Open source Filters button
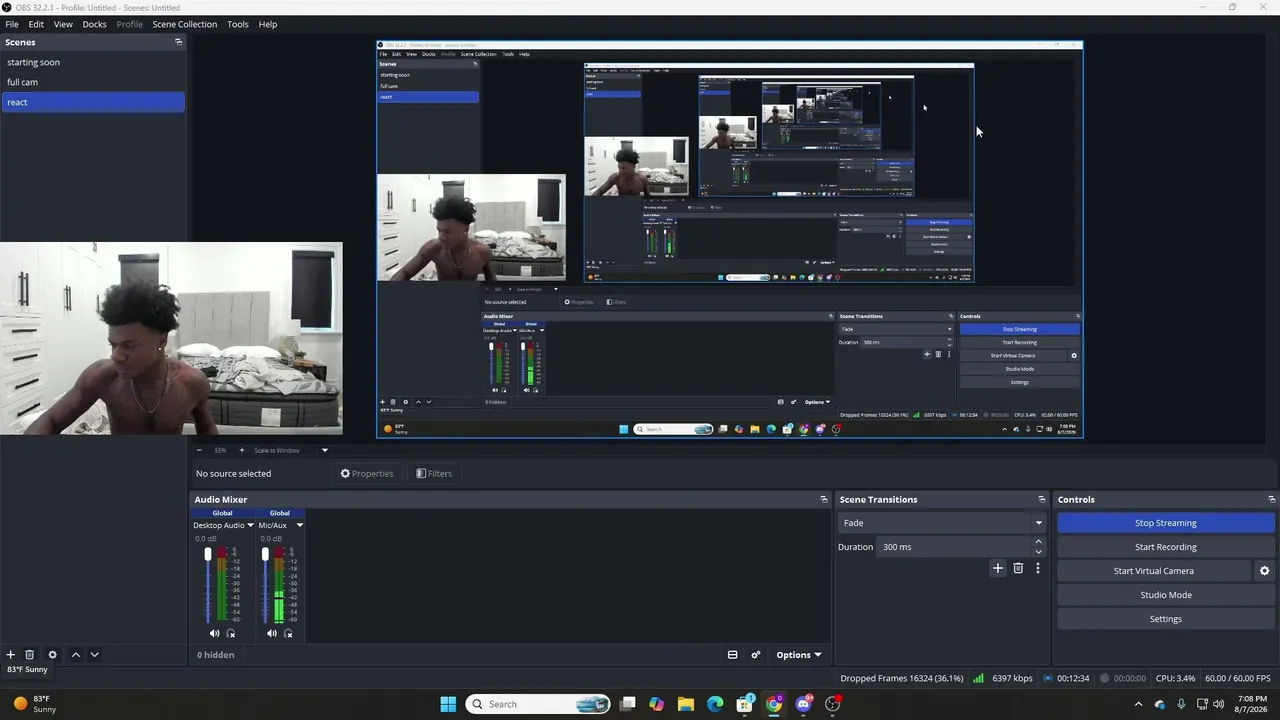 click(434, 474)
